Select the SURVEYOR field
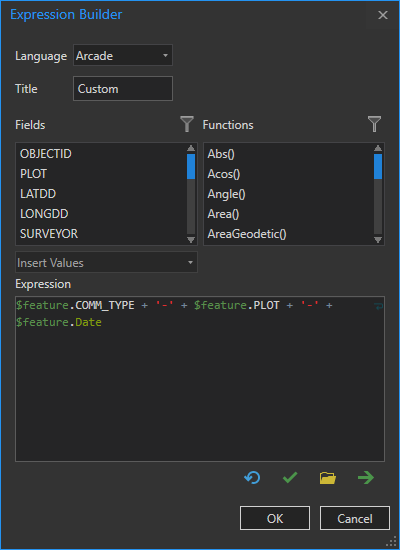Screen dimensions: 400x550 49,234
